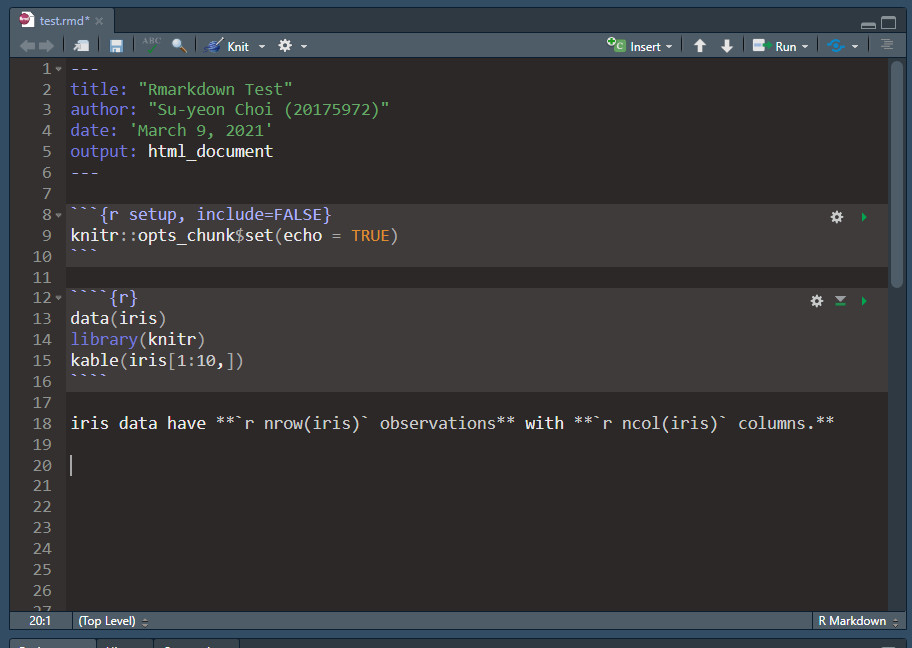Open options gear for iris chunk
Image resolution: width=912 pixels, height=648 pixels.
coord(817,301)
